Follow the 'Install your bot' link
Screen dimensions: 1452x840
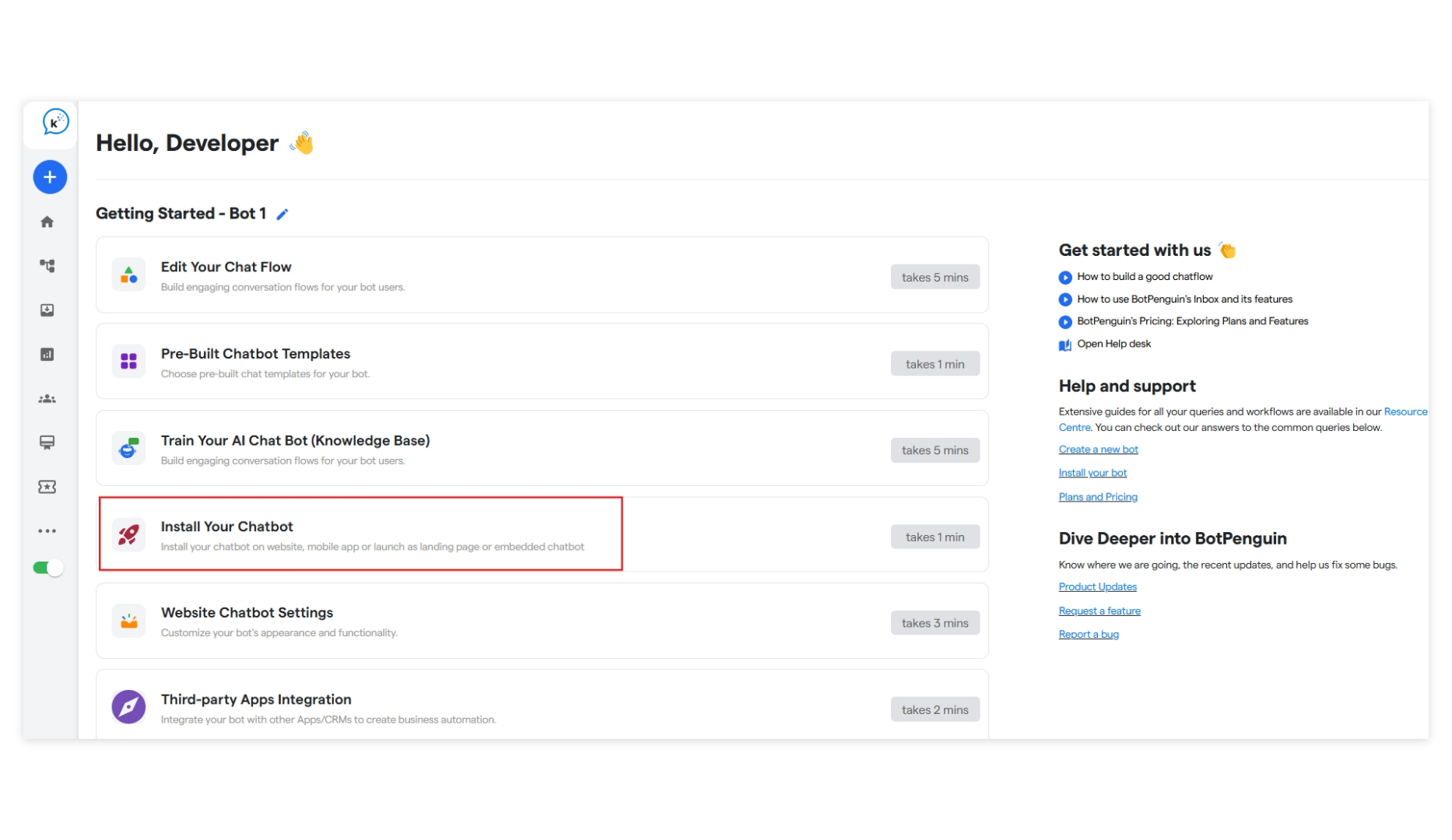click(x=1093, y=473)
